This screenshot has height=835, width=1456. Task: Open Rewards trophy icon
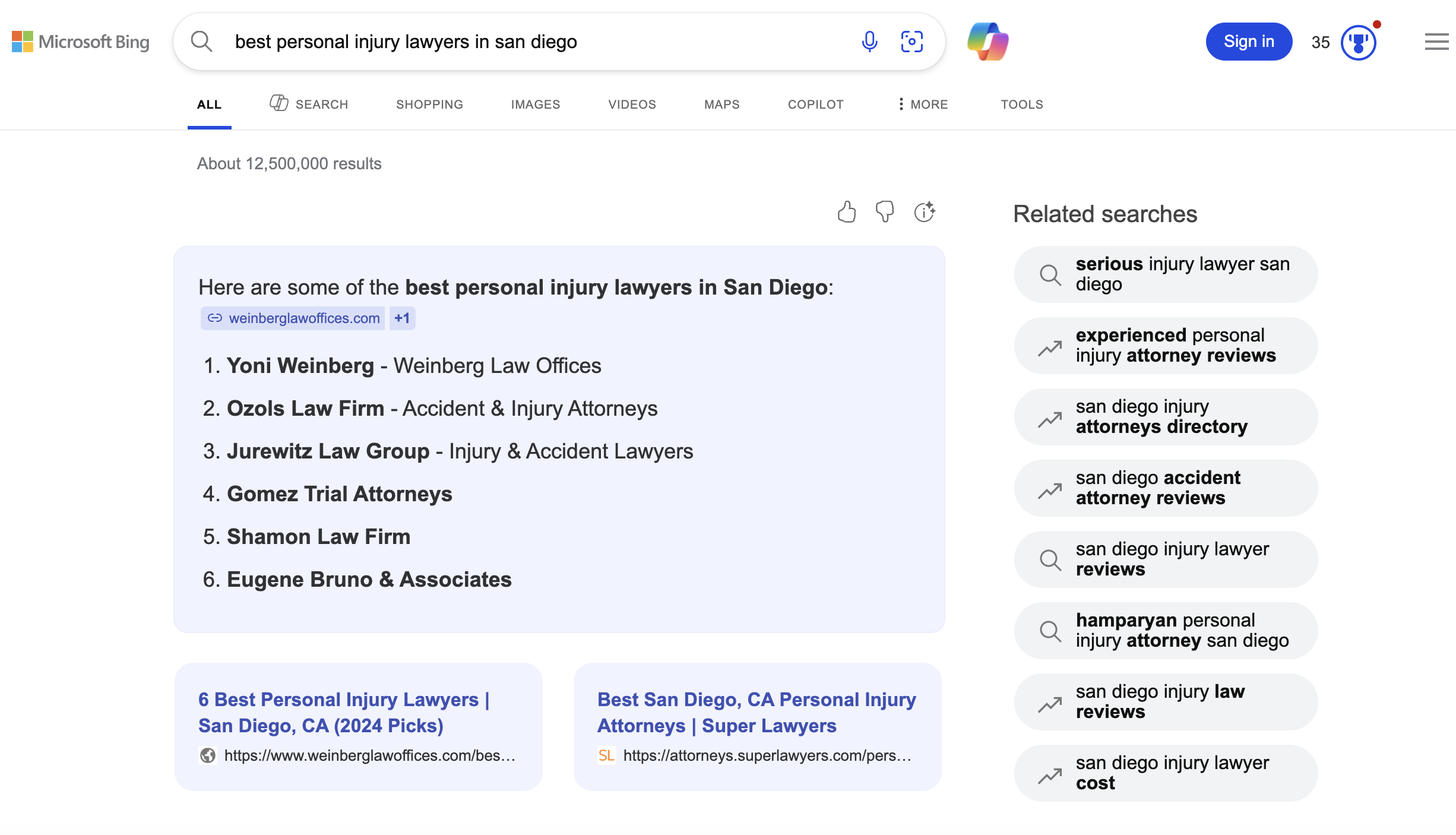point(1359,42)
